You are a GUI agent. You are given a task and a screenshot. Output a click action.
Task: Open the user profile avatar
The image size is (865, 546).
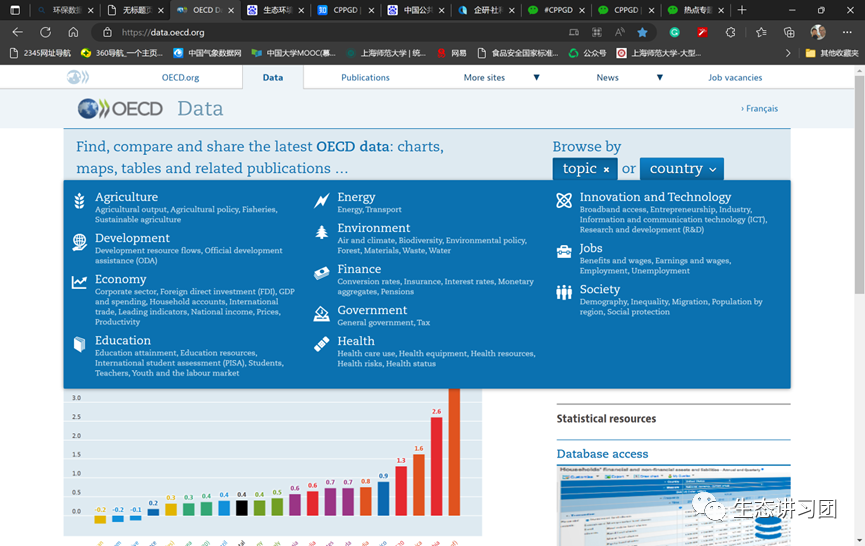pos(818,33)
